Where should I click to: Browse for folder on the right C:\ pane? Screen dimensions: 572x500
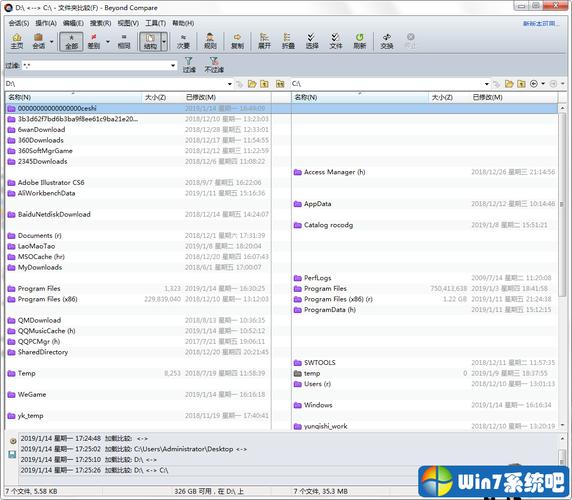pos(509,84)
